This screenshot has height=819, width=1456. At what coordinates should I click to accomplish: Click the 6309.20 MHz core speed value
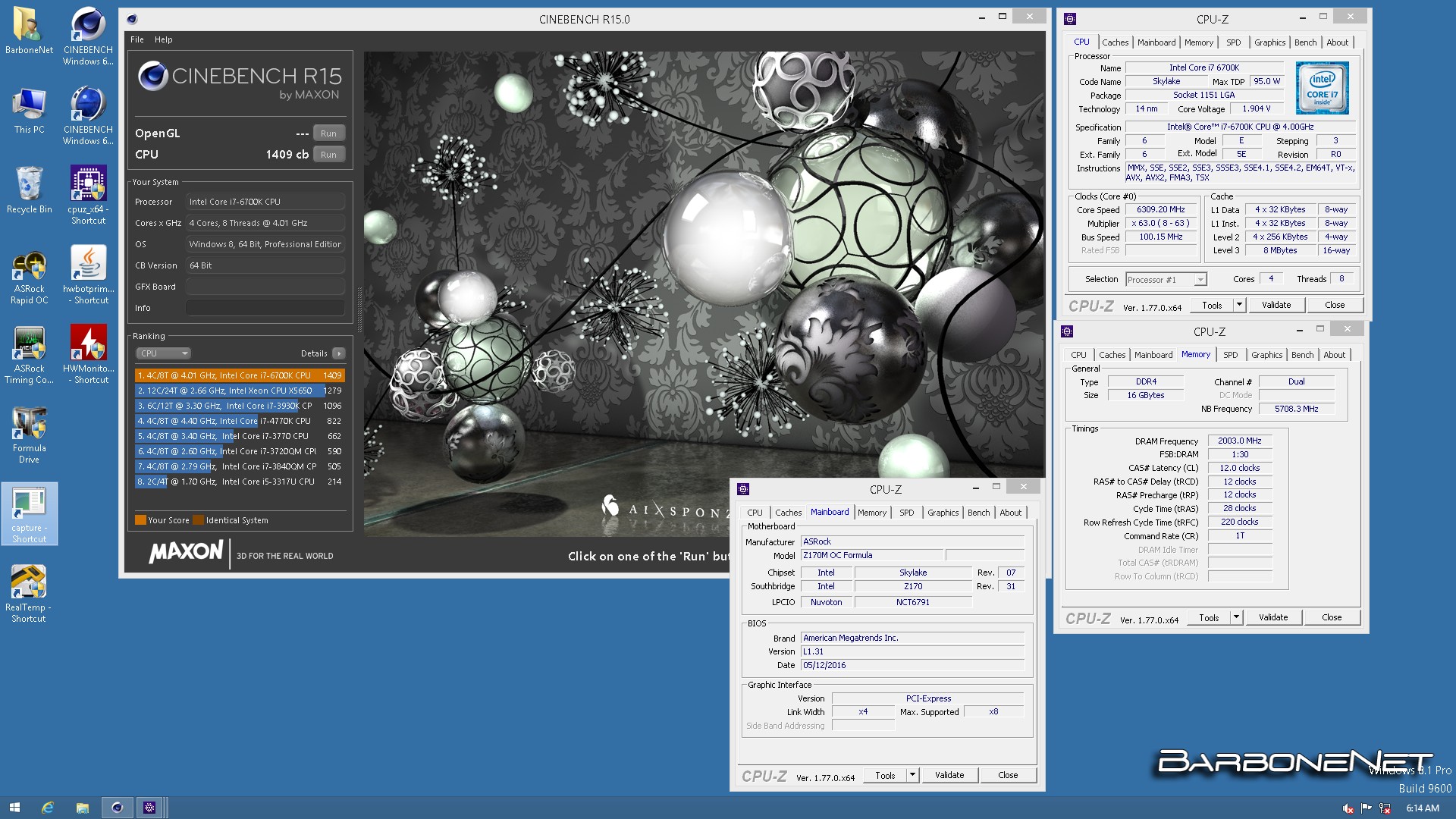tap(1160, 210)
